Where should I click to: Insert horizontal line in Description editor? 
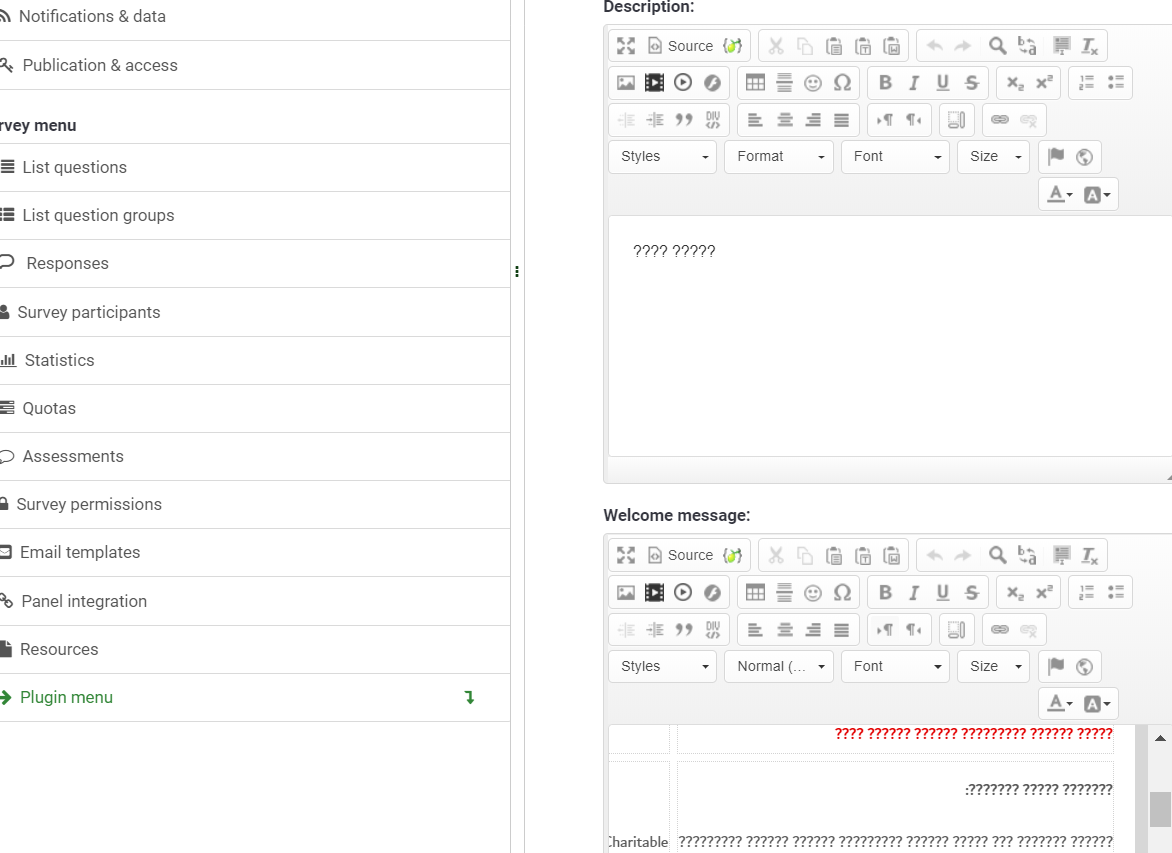point(784,83)
